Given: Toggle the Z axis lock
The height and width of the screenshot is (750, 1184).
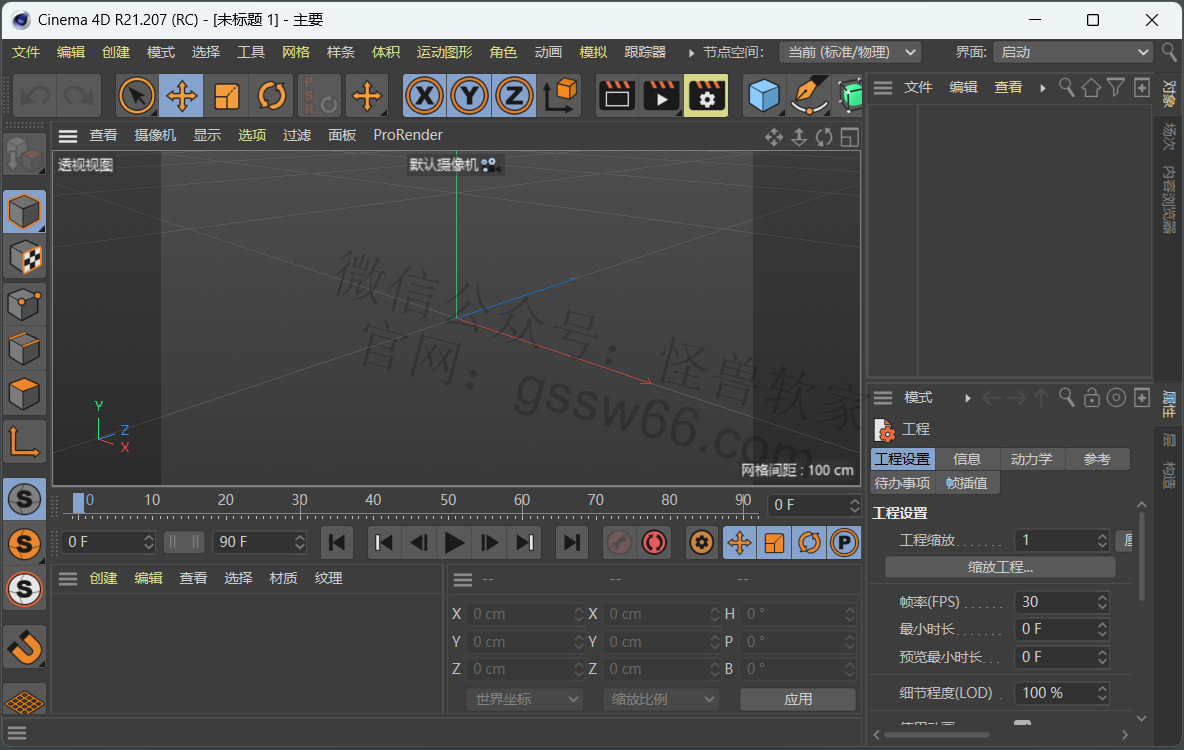Looking at the screenshot, I should [514, 96].
